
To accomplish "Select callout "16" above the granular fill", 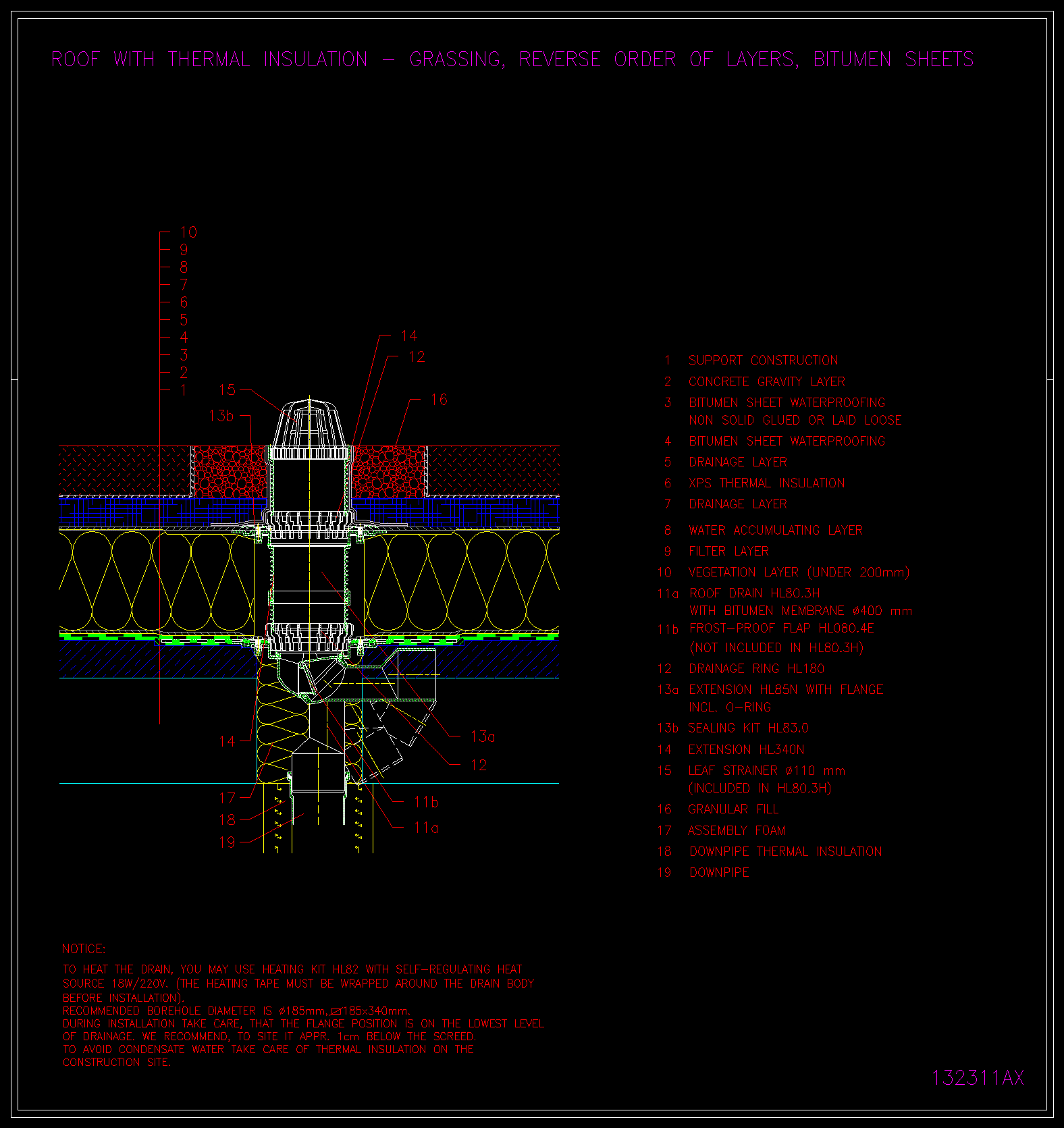I will tap(439, 400).
